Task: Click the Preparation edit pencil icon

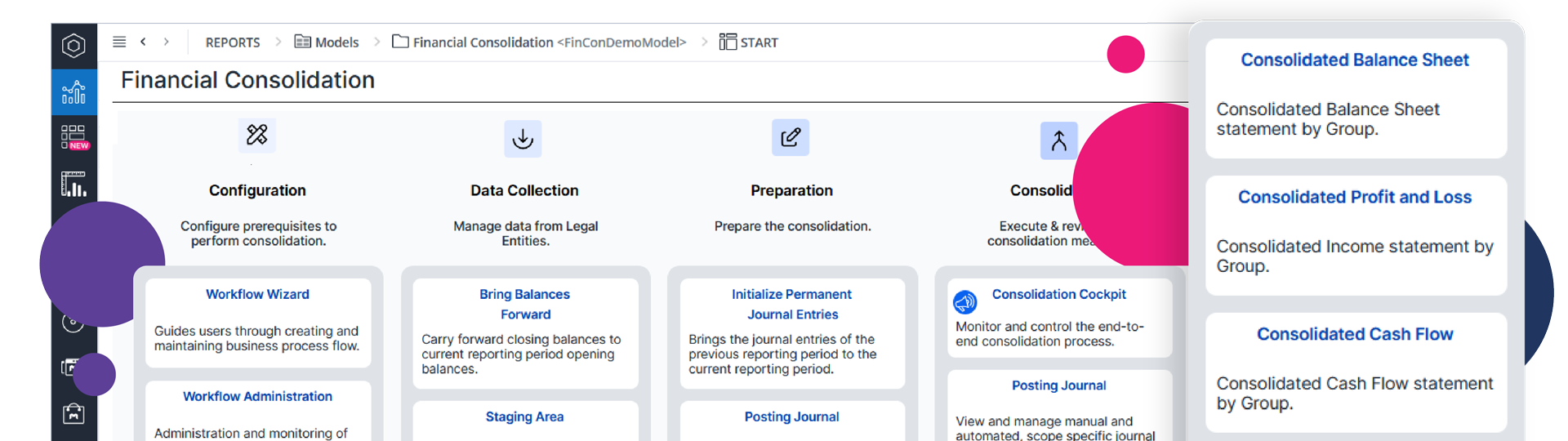Action: click(x=791, y=137)
